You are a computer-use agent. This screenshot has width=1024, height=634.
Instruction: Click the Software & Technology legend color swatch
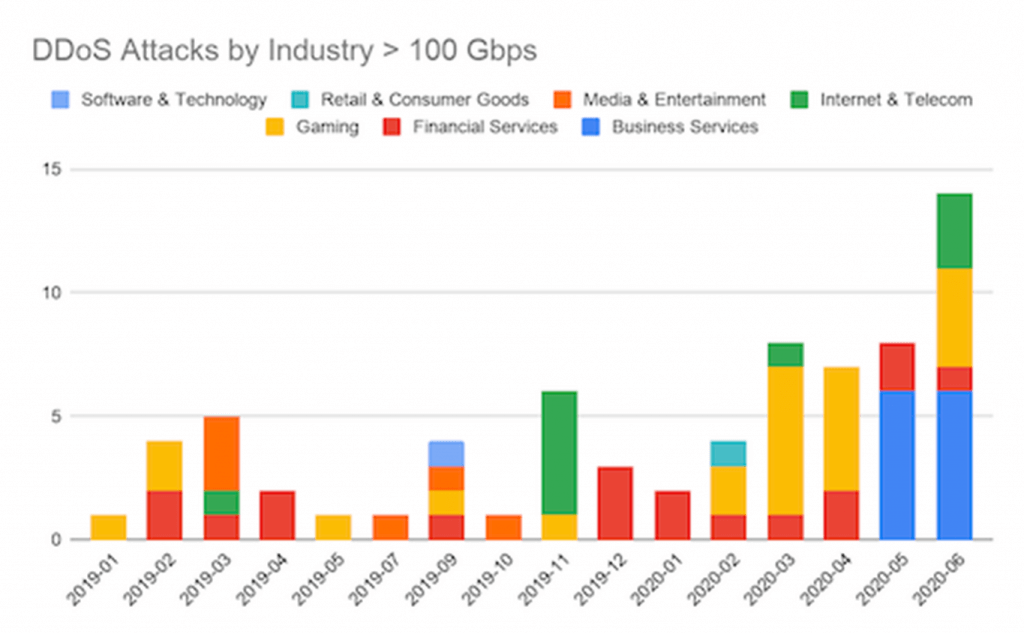click(x=60, y=100)
